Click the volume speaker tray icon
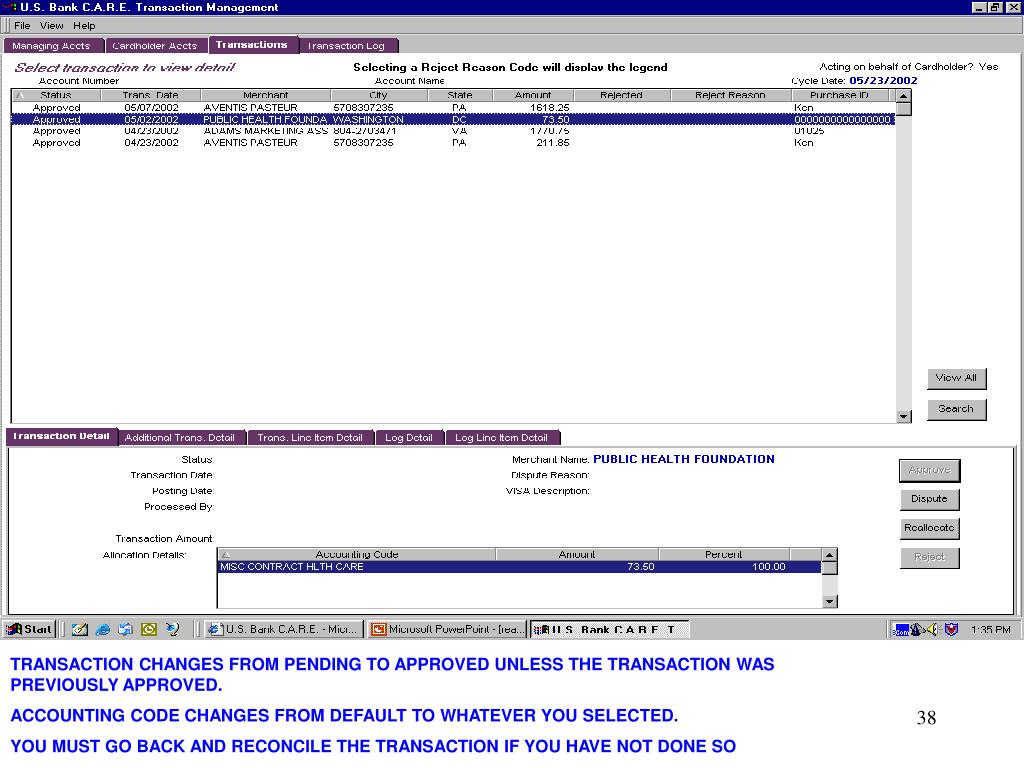The image size is (1024, 768). point(933,630)
